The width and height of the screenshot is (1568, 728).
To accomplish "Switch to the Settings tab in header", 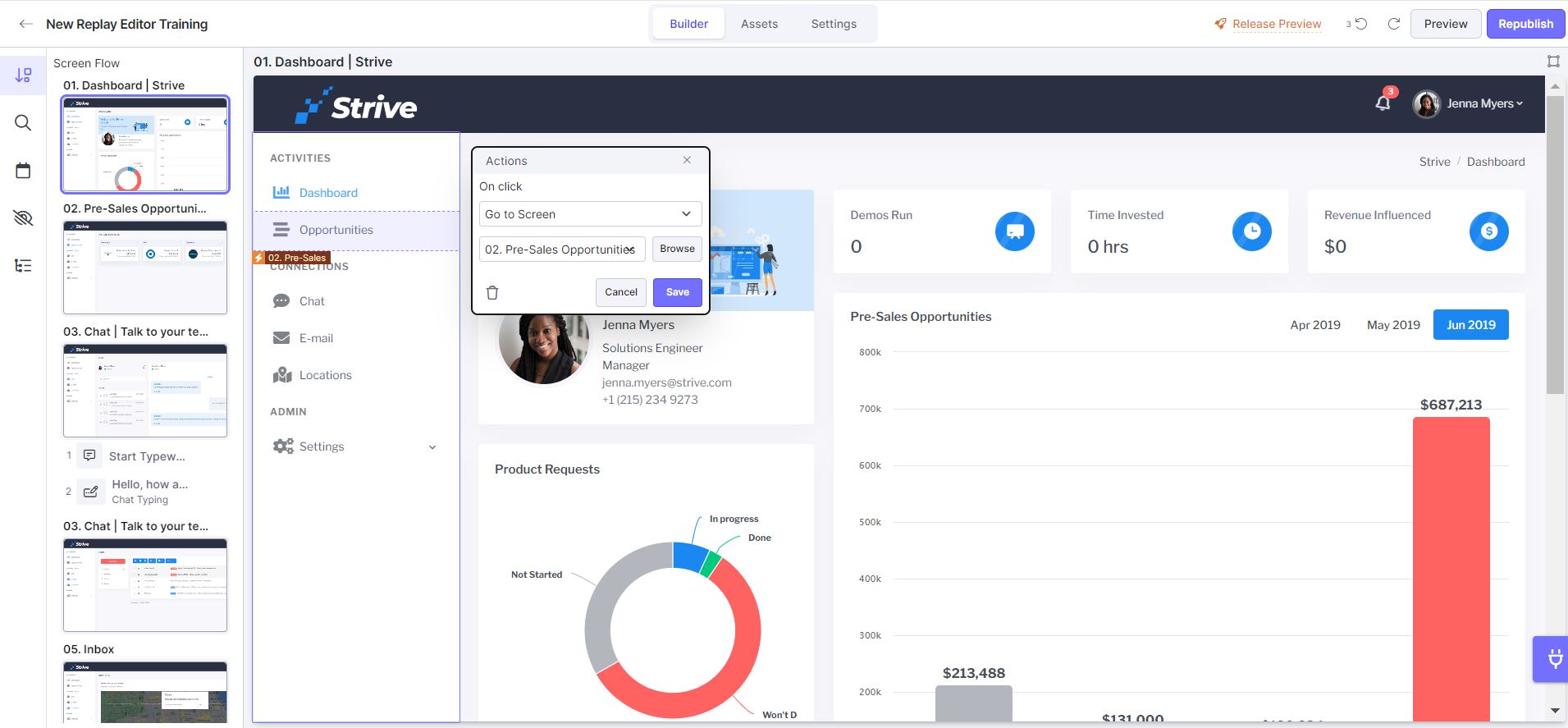I will tap(834, 24).
